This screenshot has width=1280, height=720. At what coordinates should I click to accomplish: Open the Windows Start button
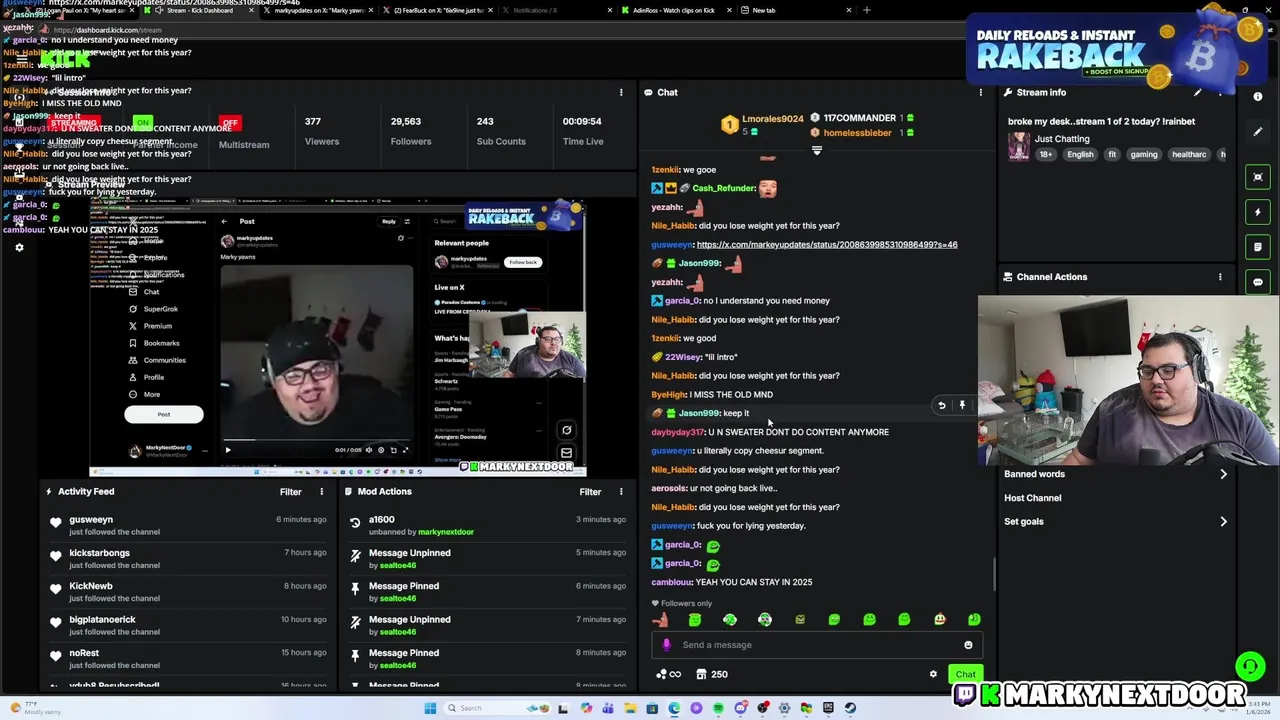(x=430, y=708)
